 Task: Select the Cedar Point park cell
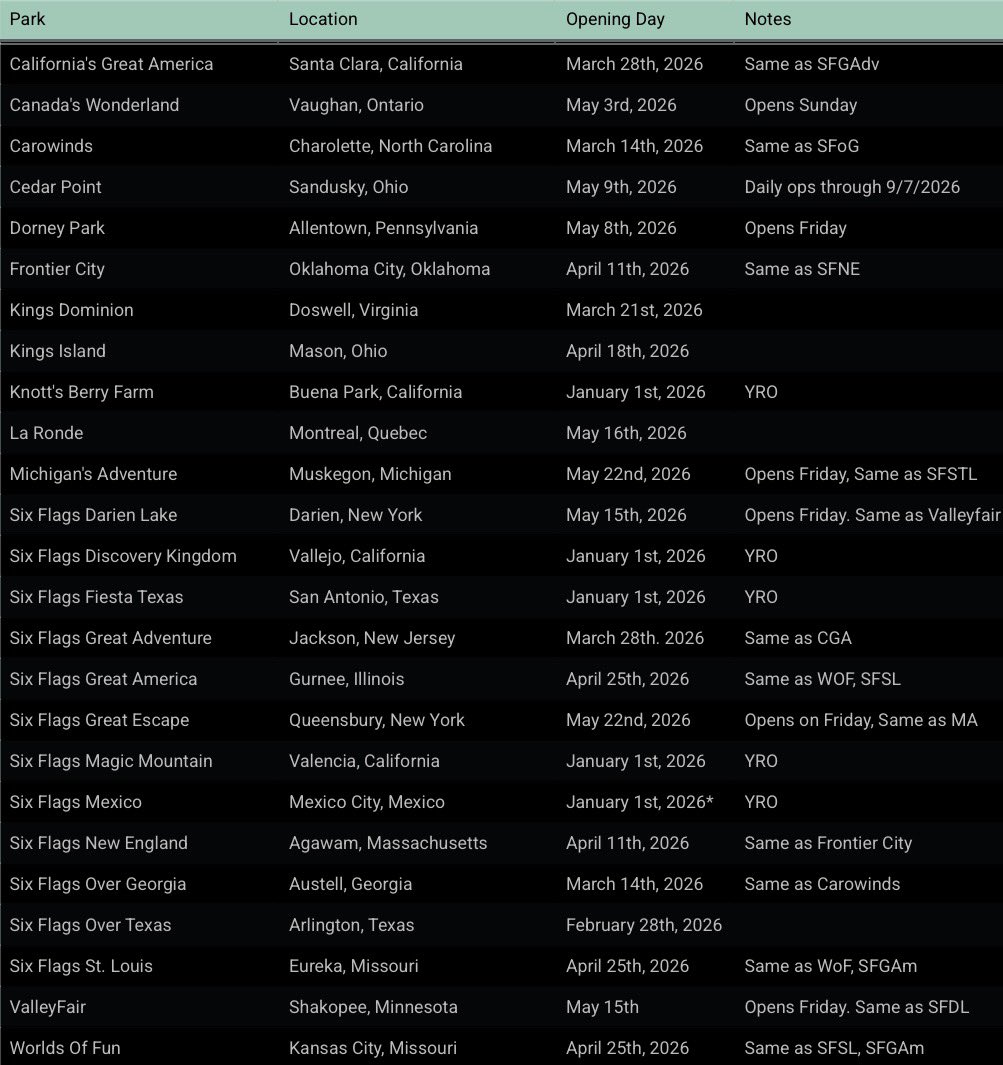click(56, 187)
